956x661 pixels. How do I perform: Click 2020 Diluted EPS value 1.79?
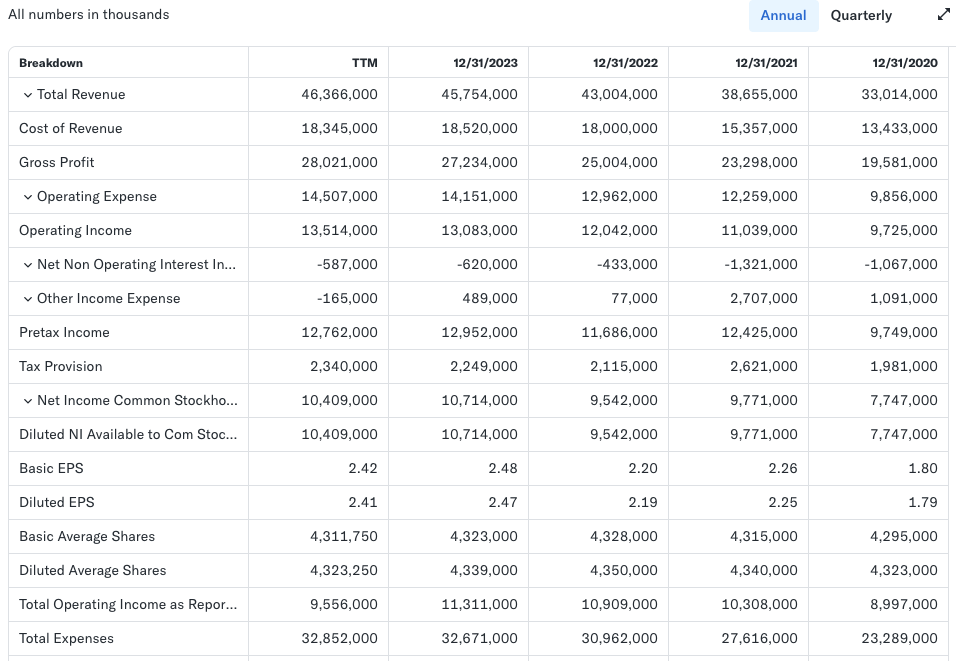923,502
